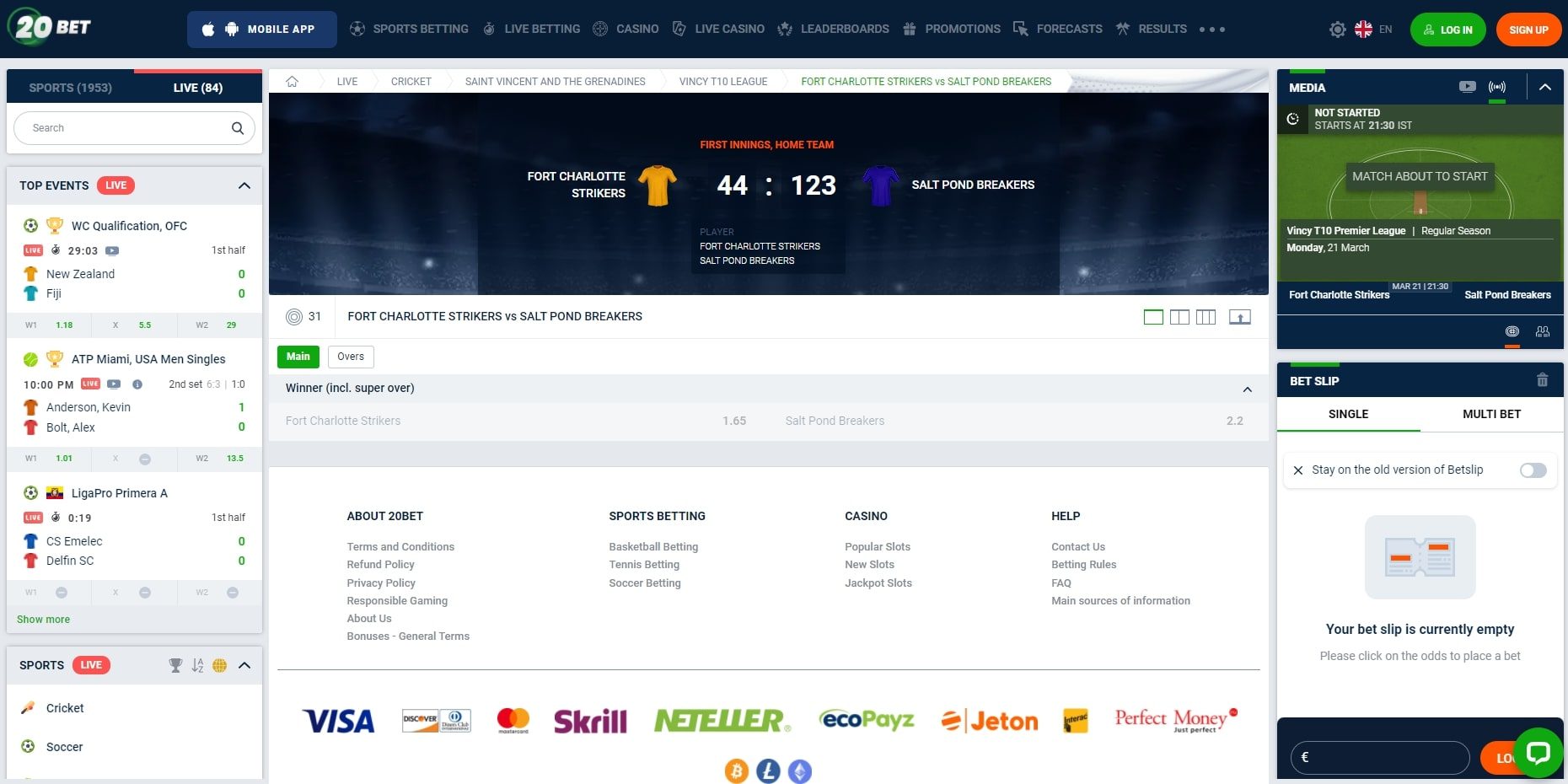This screenshot has height=784, width=1568.
Task: Pick W2 odds 29 for Fiji
Action: coord(219,325)
